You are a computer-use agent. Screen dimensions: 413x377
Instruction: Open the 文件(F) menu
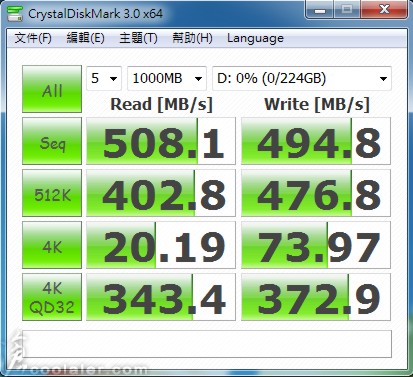click(33, 38)
